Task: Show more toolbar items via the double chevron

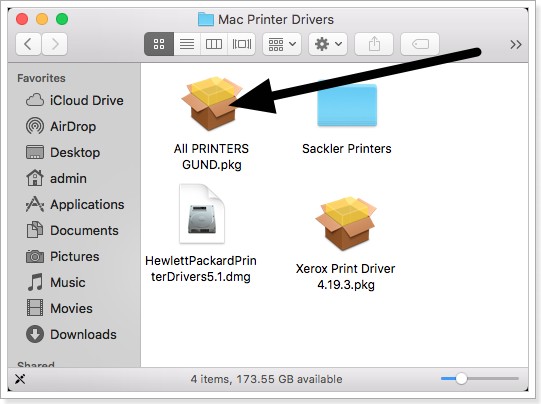Action: click(515, 45)
